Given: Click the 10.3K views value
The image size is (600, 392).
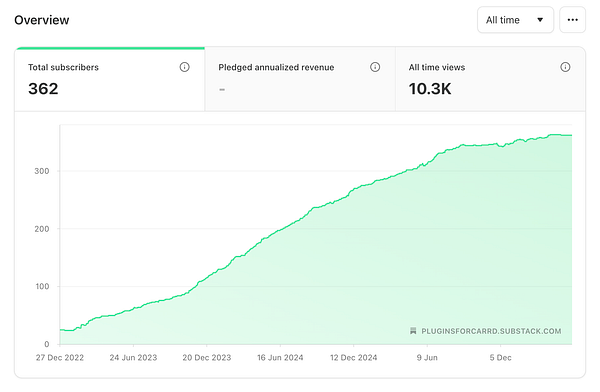Looking at the screenshot, I should (x=430, y=89).
